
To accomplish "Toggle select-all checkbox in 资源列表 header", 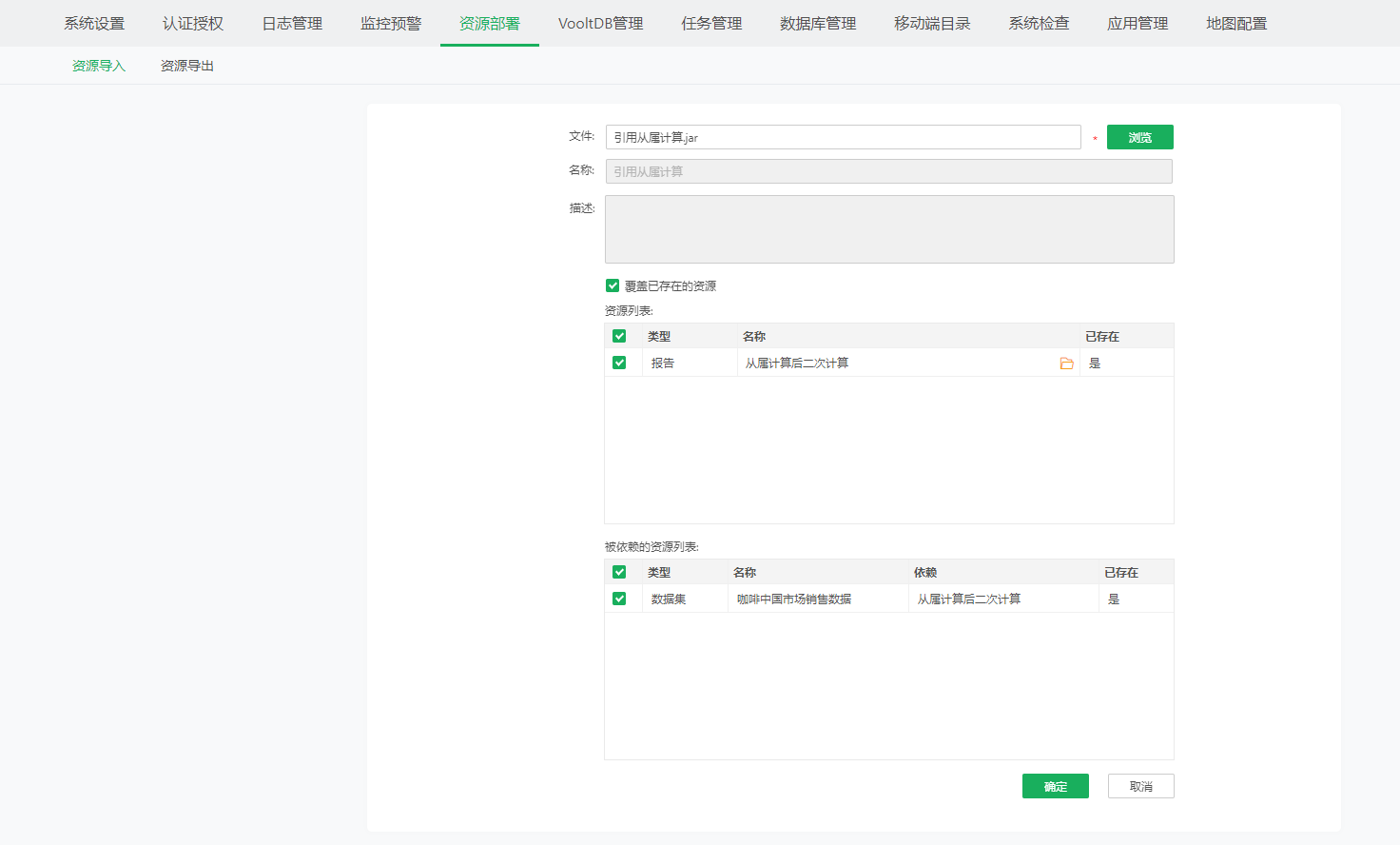I will pos(619,336).
